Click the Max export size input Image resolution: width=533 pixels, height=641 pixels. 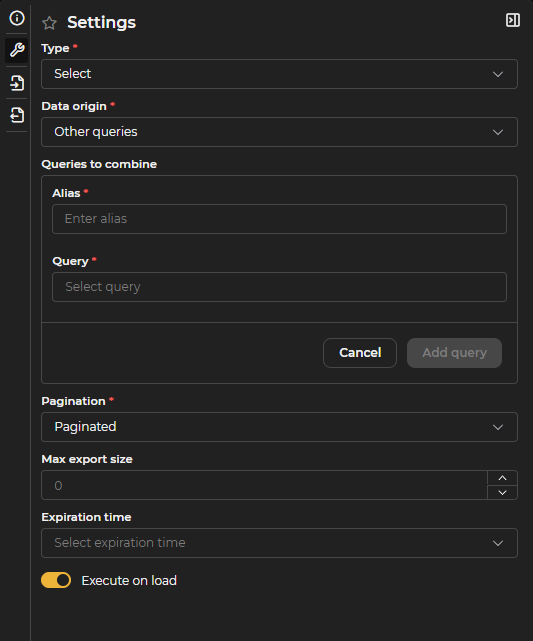coord(264,485)
